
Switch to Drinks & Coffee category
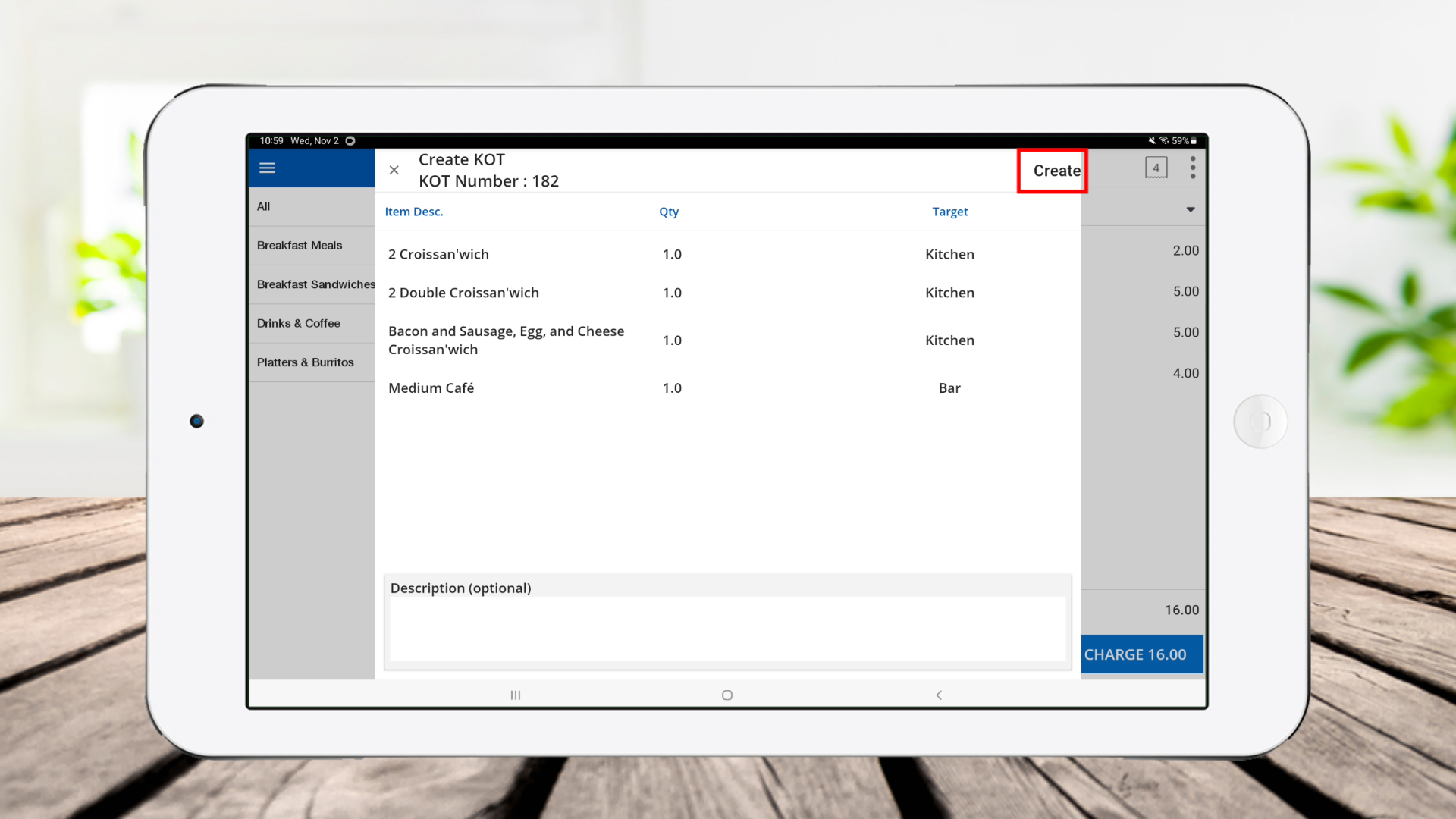(x=299, y=323)
